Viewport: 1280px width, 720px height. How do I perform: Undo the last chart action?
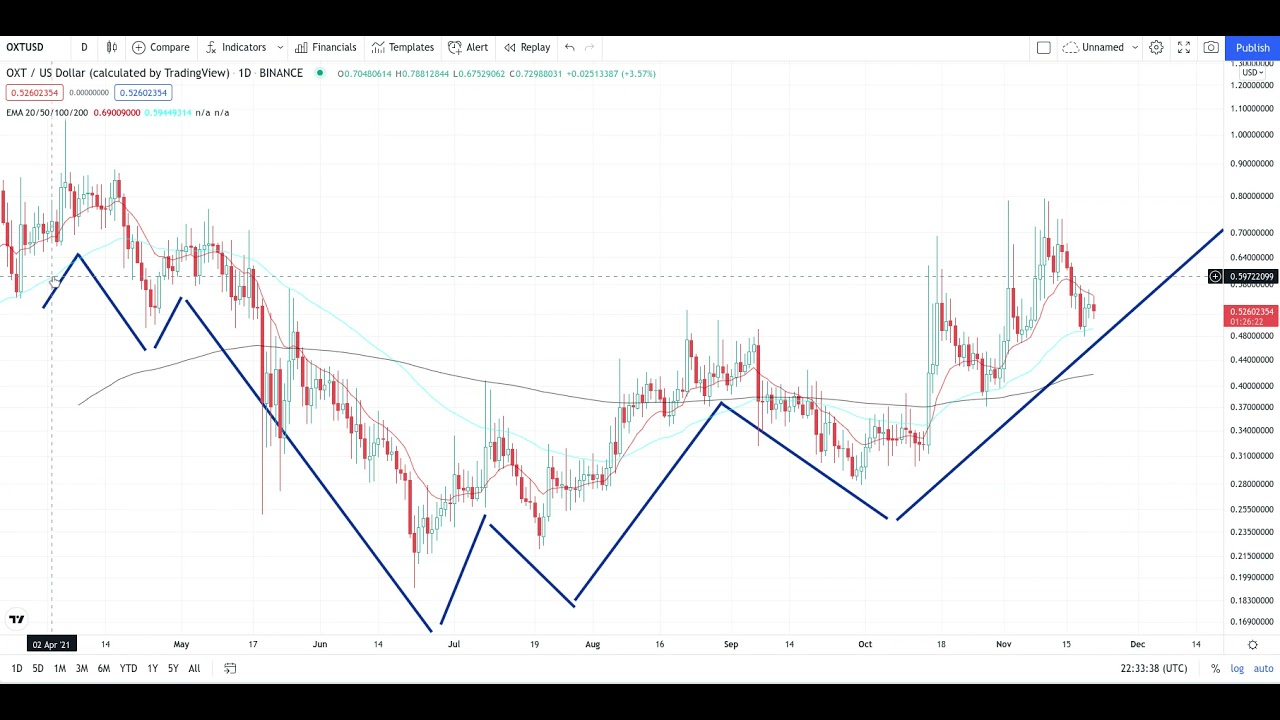(x=569, y=47)
